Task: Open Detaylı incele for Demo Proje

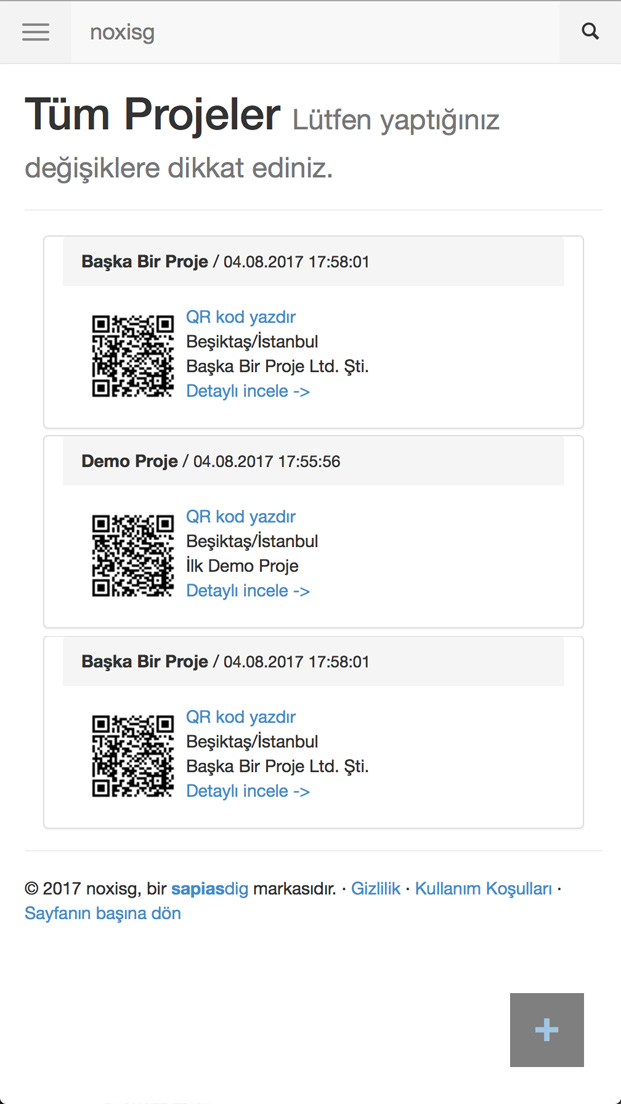Action: [x=248, y=591]
